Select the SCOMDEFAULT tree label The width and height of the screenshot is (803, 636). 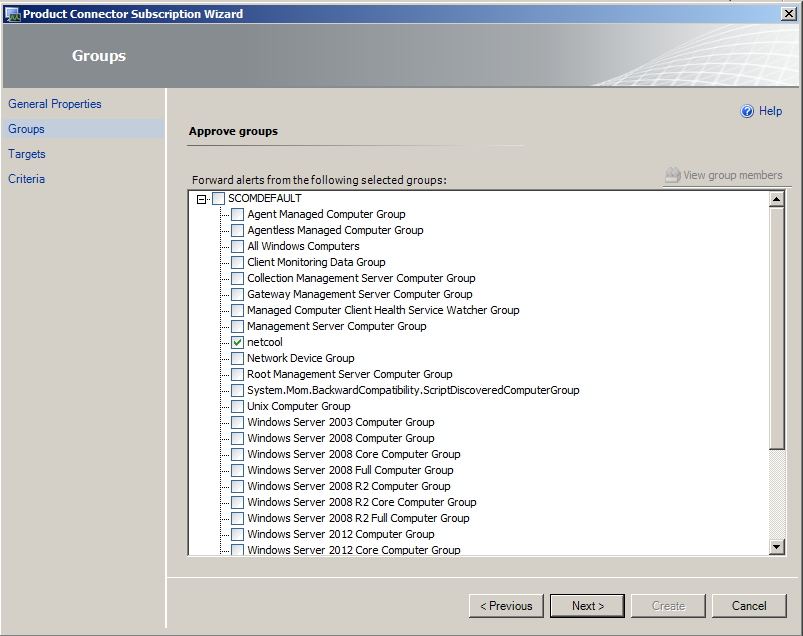(x=265, y=198)
